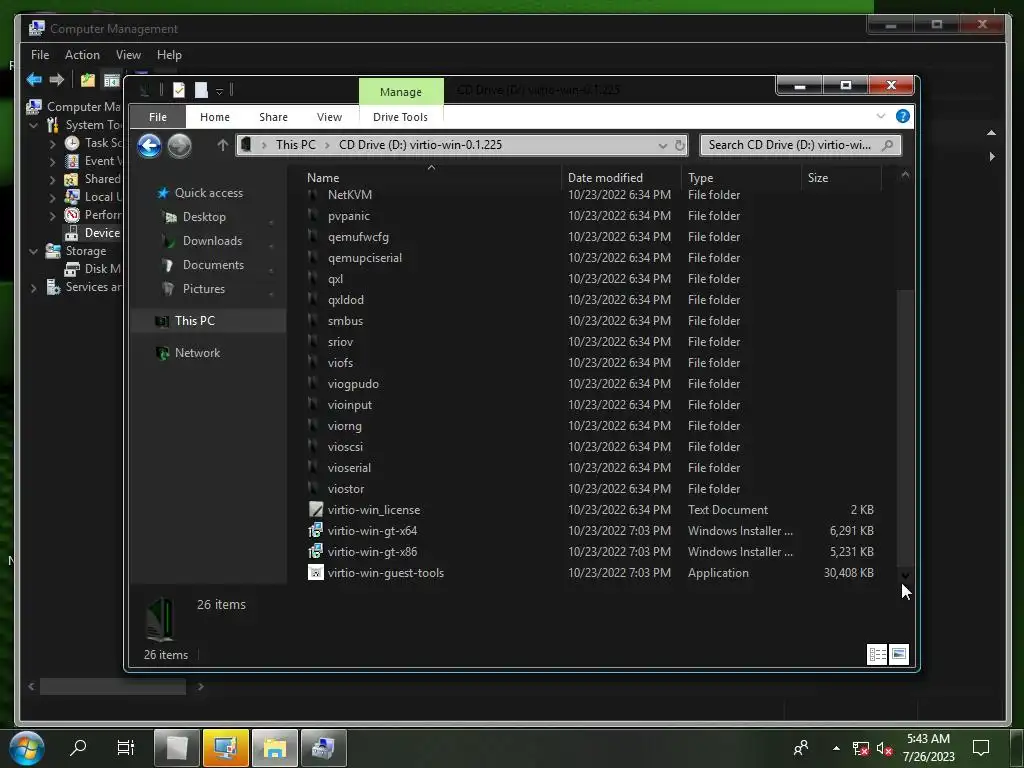This screenshot has height=768, width=1024.
Task: Click Computer Management horizontal scrollbar
Action: (113, 686)
